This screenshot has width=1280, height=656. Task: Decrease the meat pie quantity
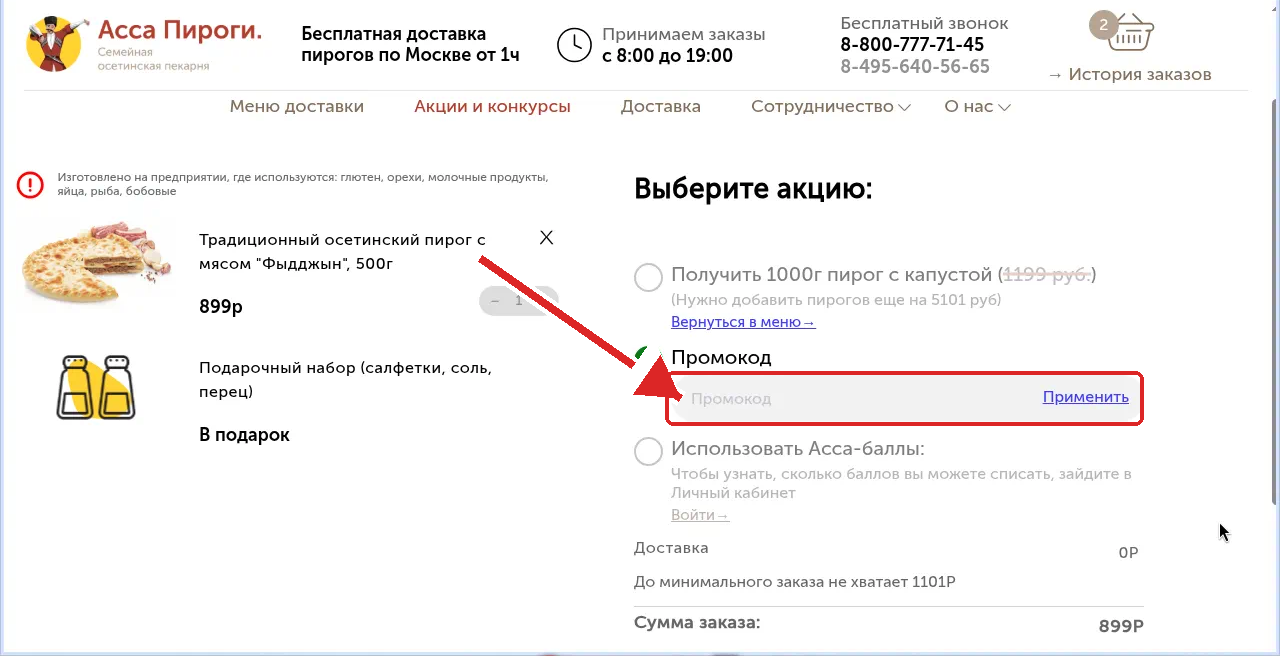coord(495,301)
